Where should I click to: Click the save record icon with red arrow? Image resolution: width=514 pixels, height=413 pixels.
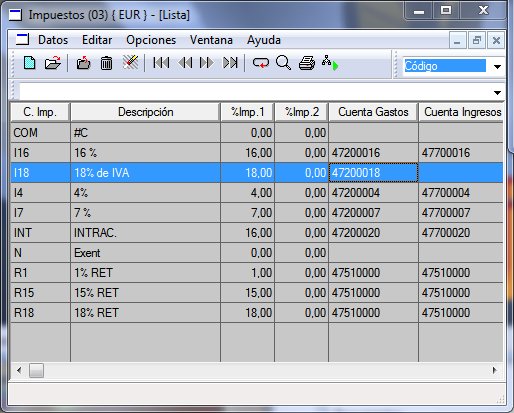pyautogui.click(x=83, y=63)
